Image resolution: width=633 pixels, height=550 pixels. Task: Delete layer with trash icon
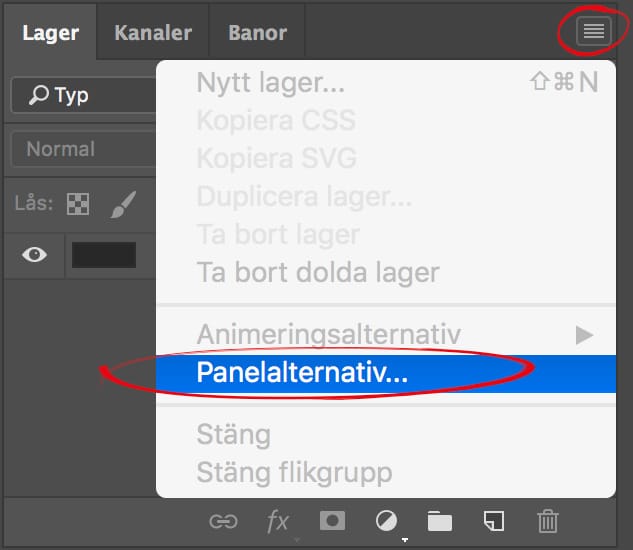point(548,521)
